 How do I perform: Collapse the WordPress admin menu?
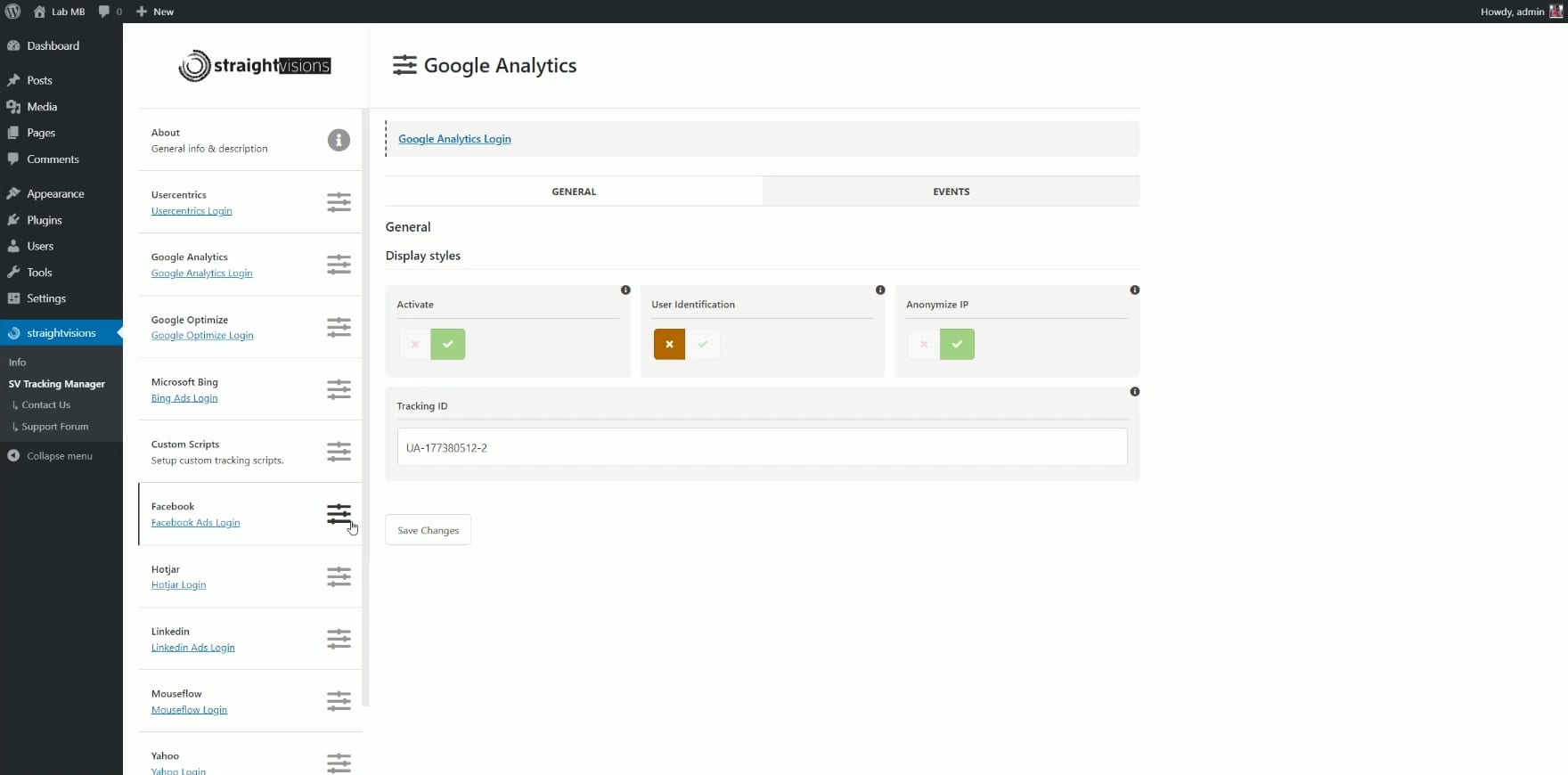(50, 456)
